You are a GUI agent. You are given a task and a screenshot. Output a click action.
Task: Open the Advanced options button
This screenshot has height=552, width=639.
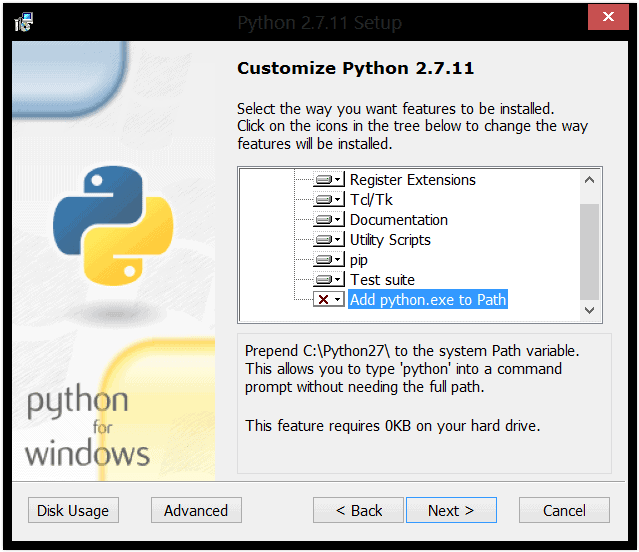[196, 510]
